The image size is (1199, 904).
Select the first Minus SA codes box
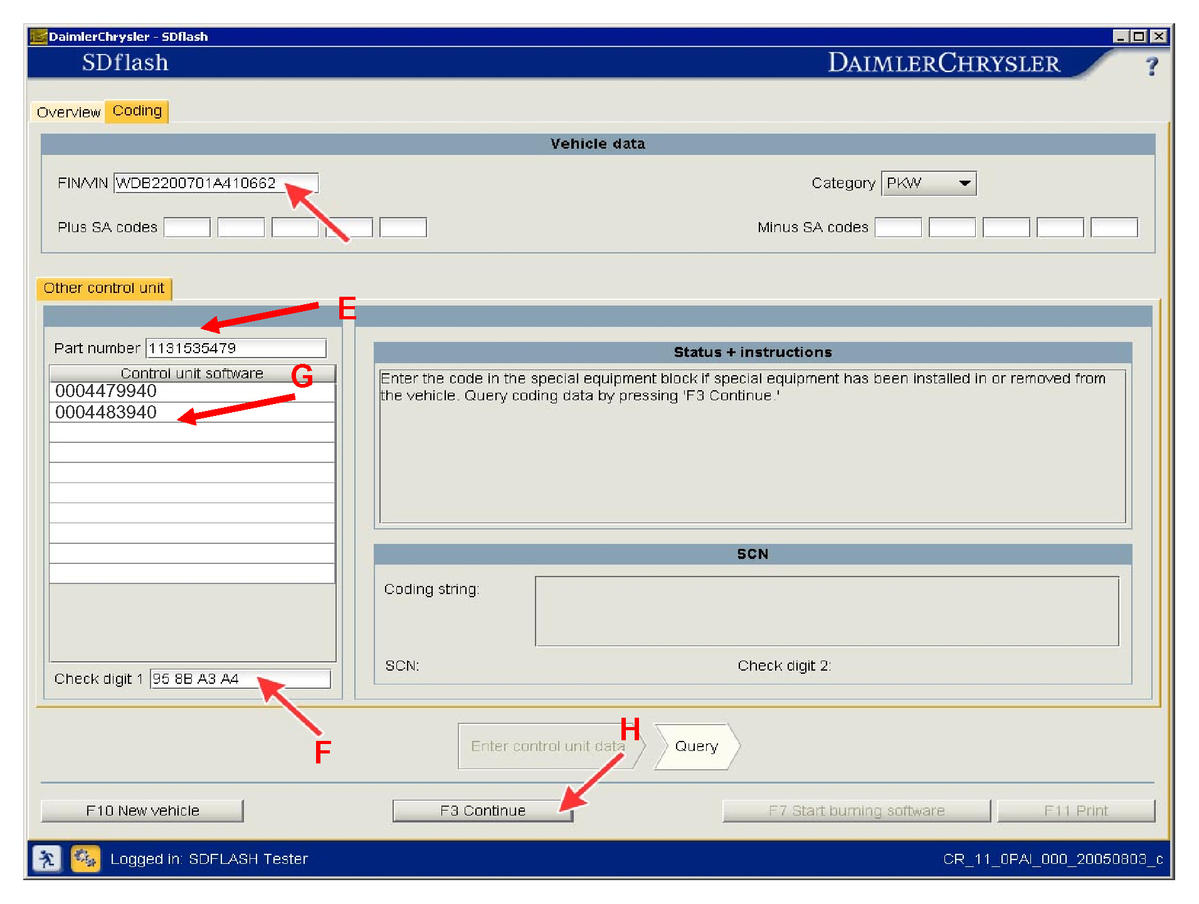click(898, 228)
